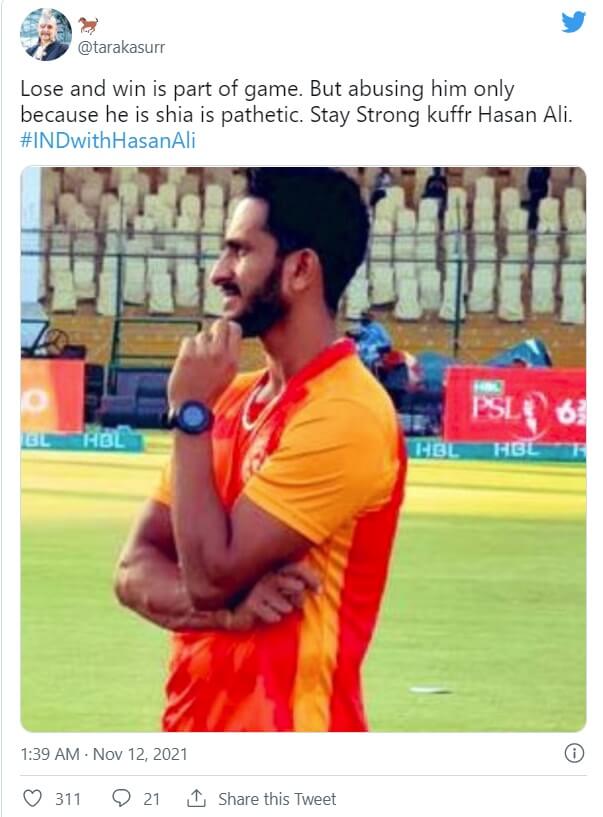Open the attached cricketer photo
The width and height of the screenshot is (603, 817).
pyautogui.click(x=303, y=449)
